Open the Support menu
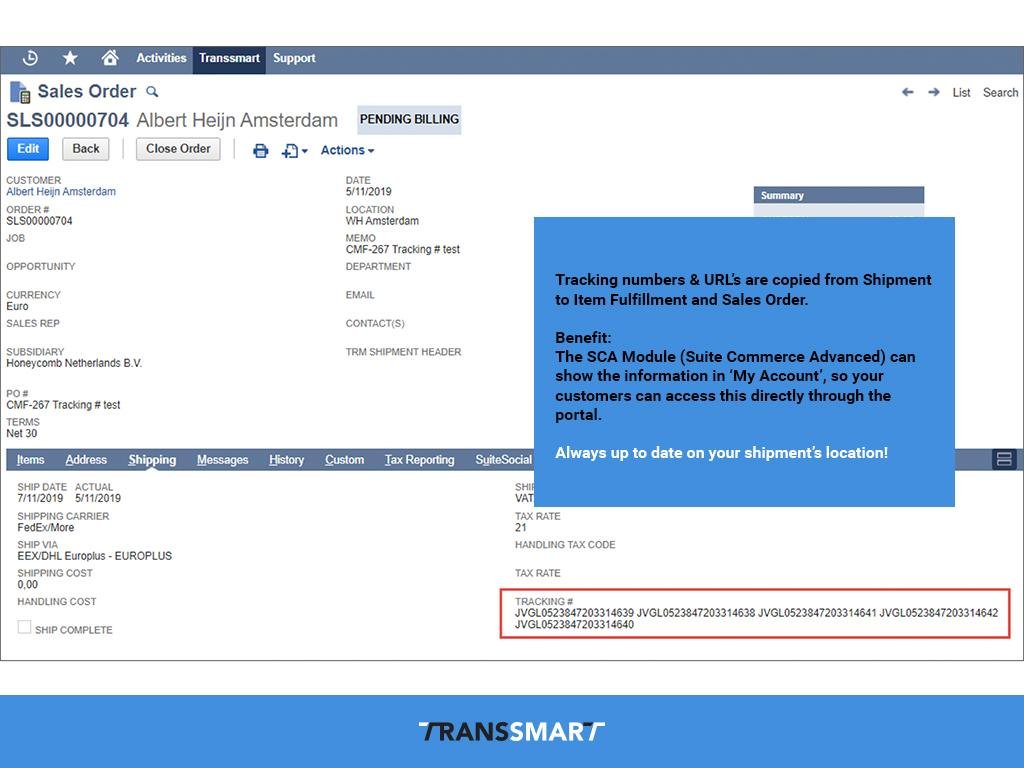 [294, 58]
